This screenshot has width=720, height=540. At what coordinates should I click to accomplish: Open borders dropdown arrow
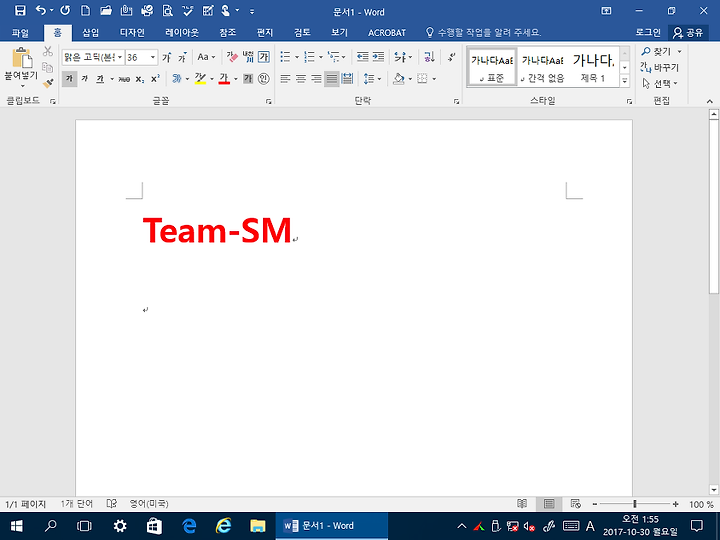click(x=434, y=79)
